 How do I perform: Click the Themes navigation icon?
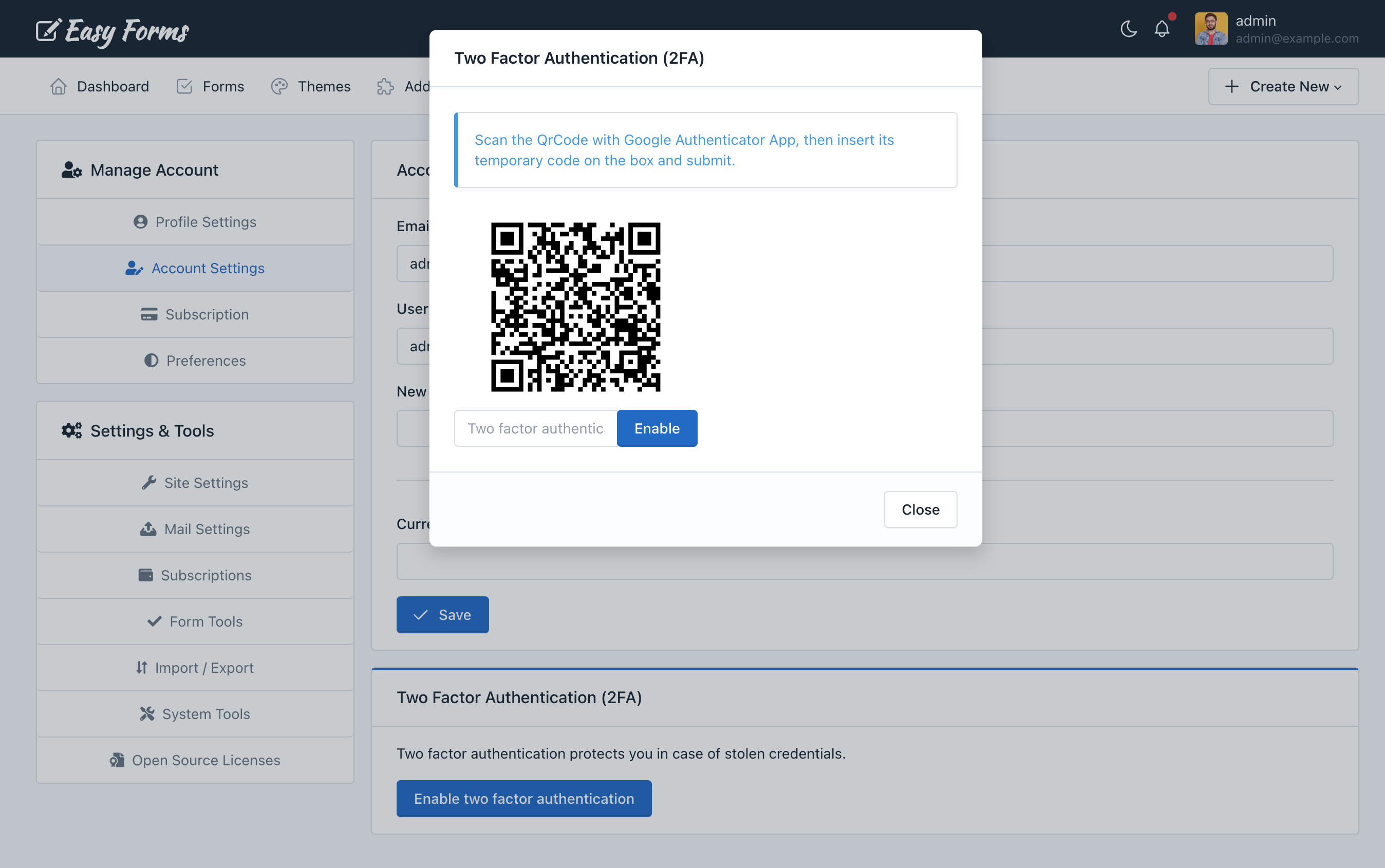pyautogui.click(x=280, y=86)
